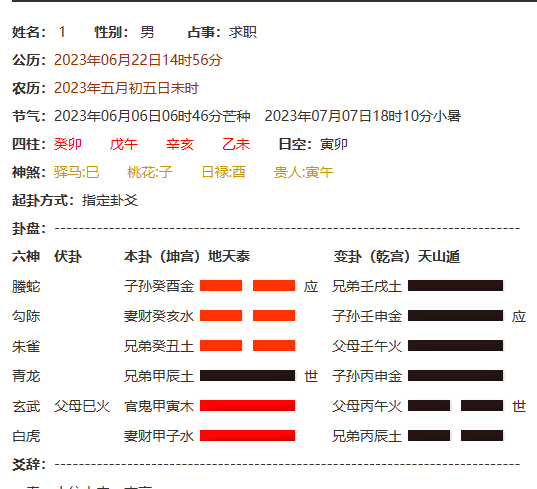The width and height of the screenshot is (537, 489).
Task: Click the 世 marker beside 父母丙午火
Action: 519,406
